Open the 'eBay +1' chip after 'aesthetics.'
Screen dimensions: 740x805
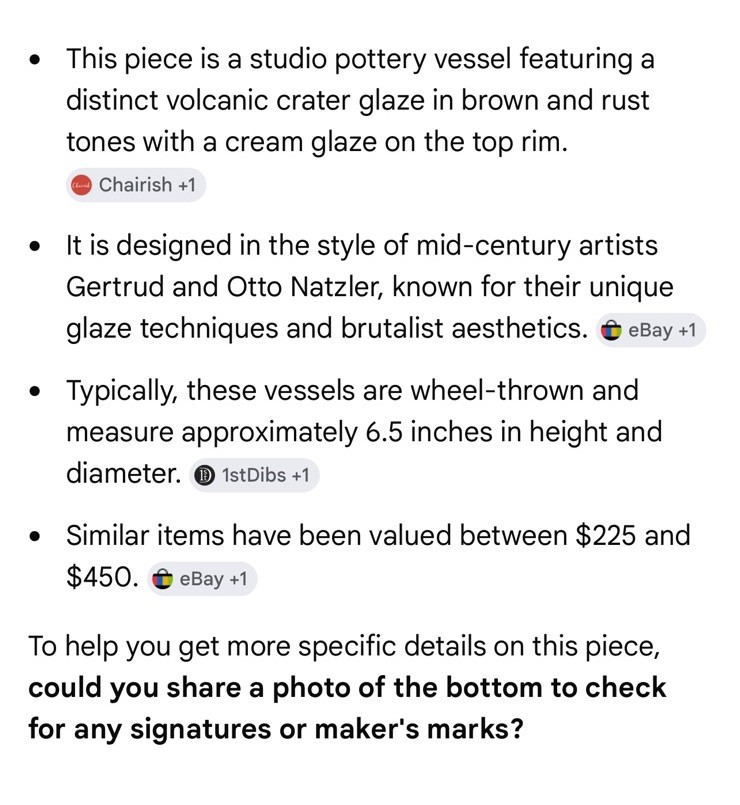651,330
